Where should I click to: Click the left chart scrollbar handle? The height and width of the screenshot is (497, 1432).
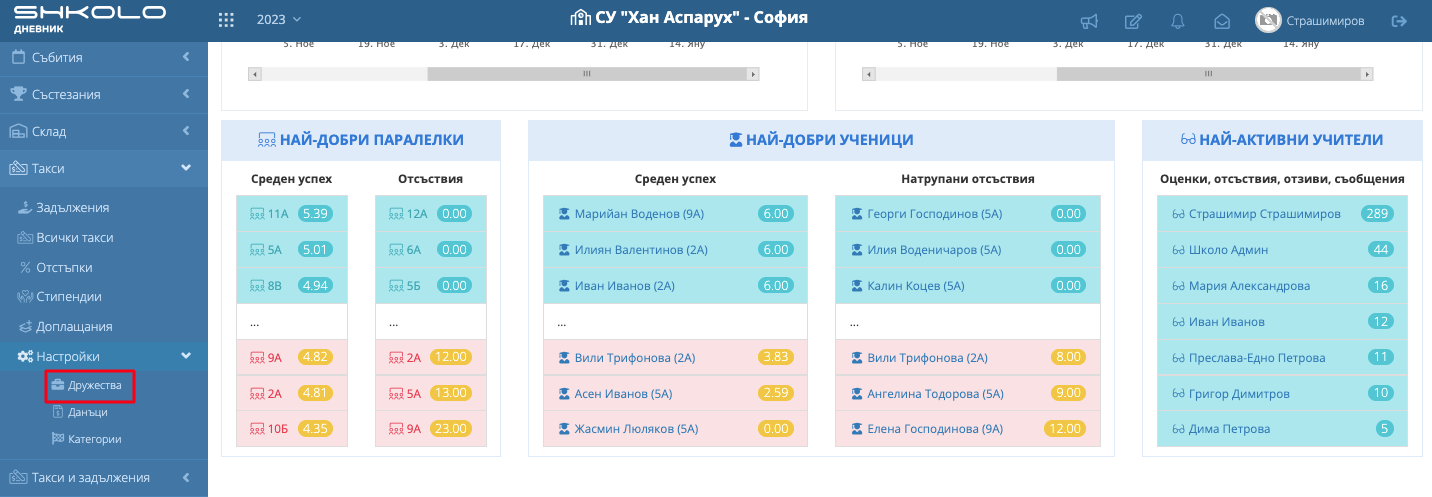click(x=587, y=74)
